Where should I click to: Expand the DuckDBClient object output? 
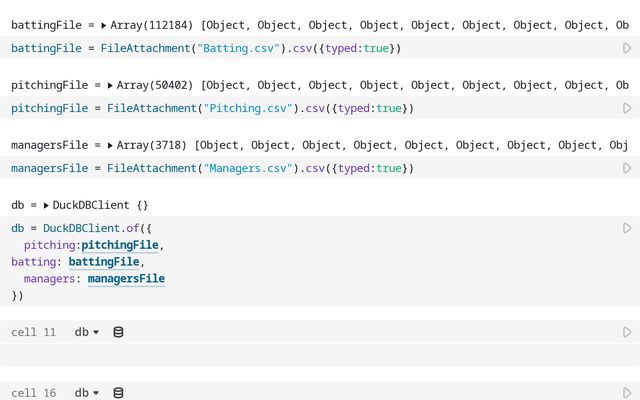[x=46, y=205]
